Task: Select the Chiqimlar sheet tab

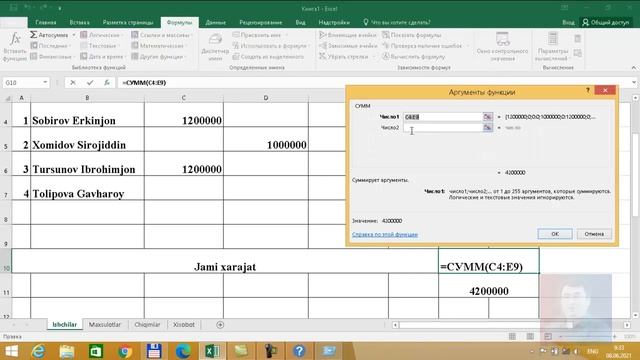Action: tap(147, 324)
